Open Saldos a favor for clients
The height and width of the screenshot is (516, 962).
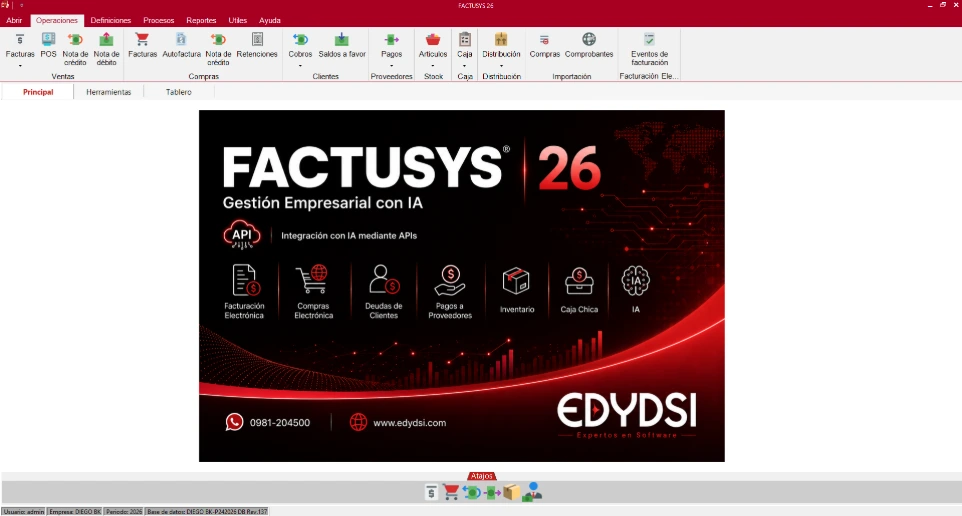(342, 46)
